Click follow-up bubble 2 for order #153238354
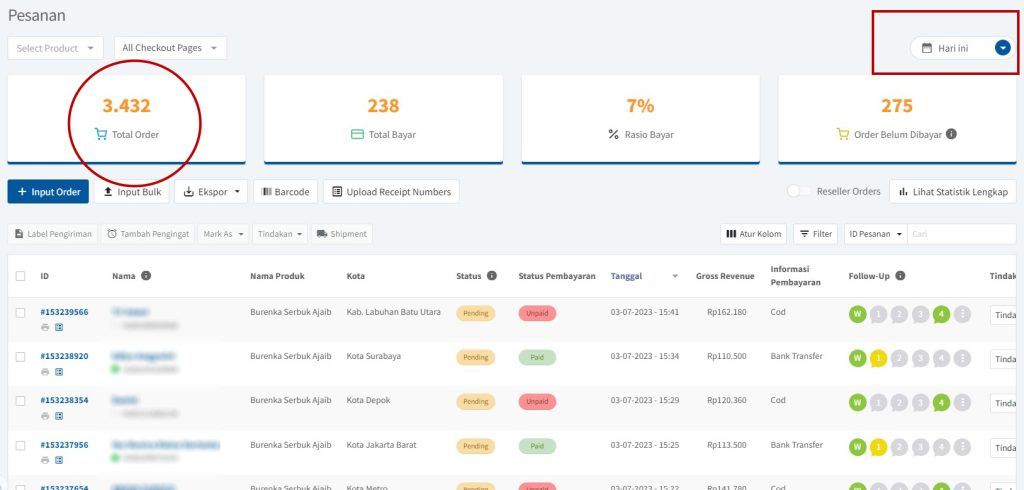 pyautogui.click(x=899, y=403)
